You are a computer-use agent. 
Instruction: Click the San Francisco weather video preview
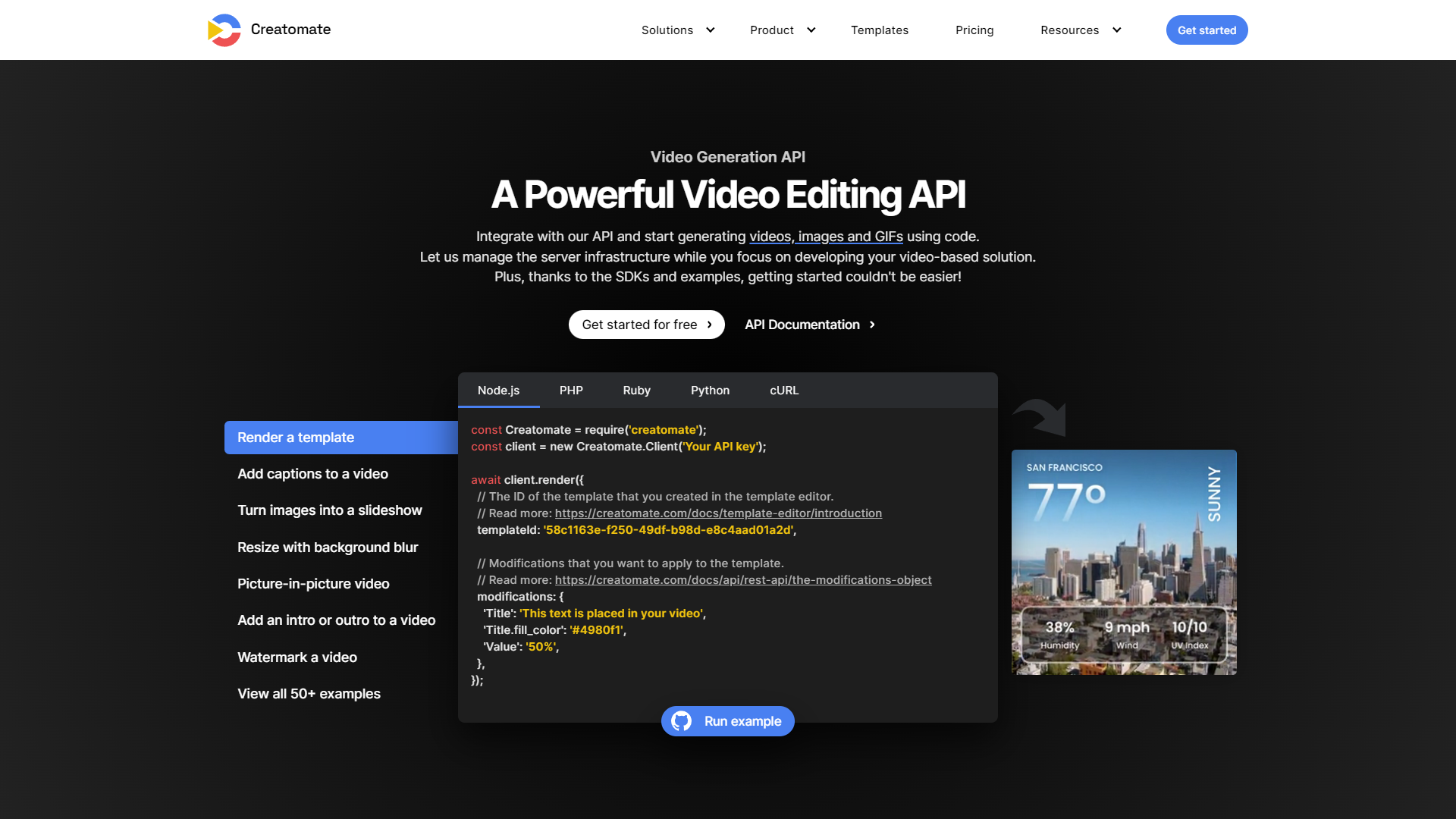1123,562
